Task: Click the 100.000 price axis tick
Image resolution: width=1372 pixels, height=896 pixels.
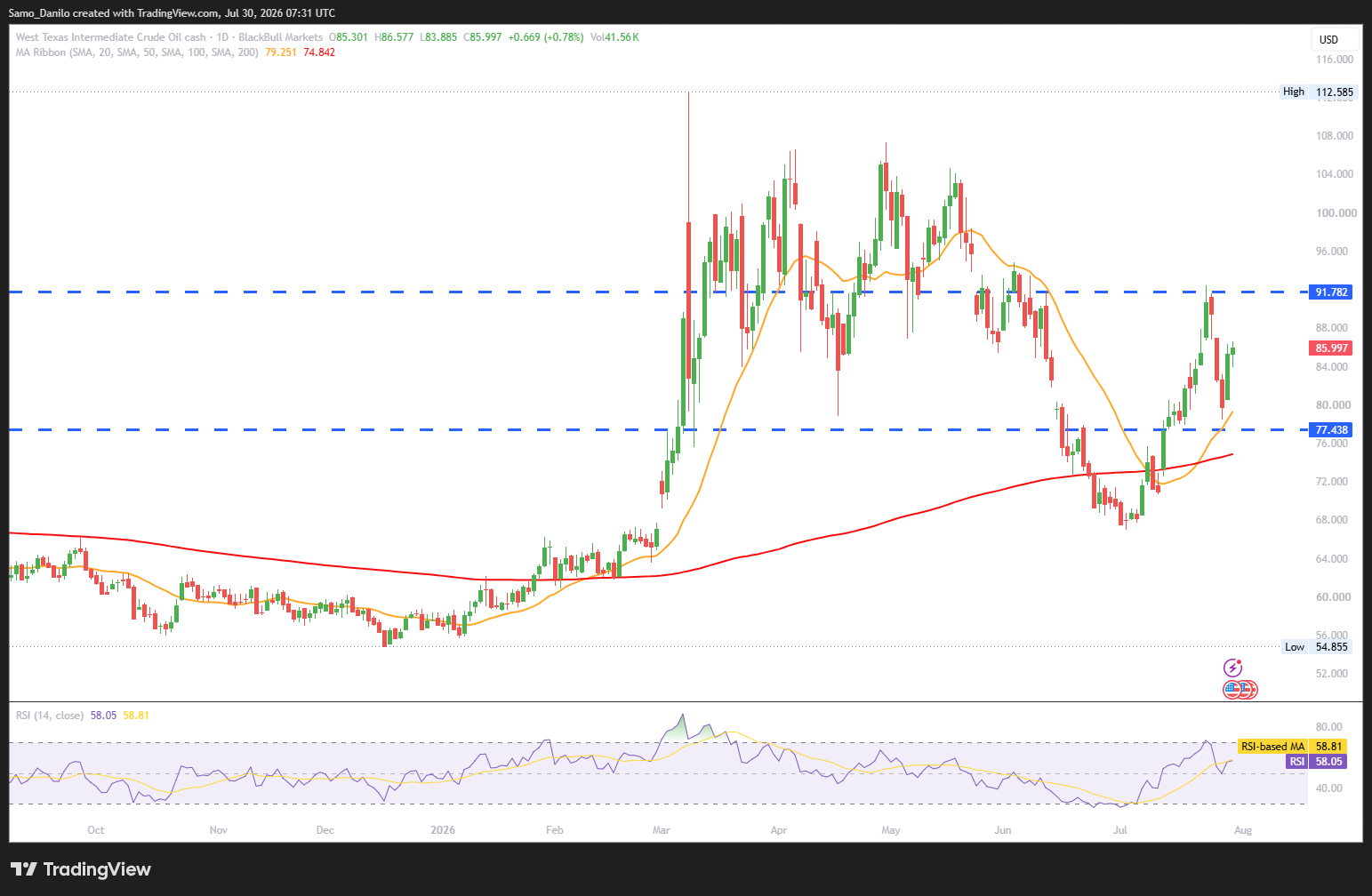Action: click(1336, 213)
